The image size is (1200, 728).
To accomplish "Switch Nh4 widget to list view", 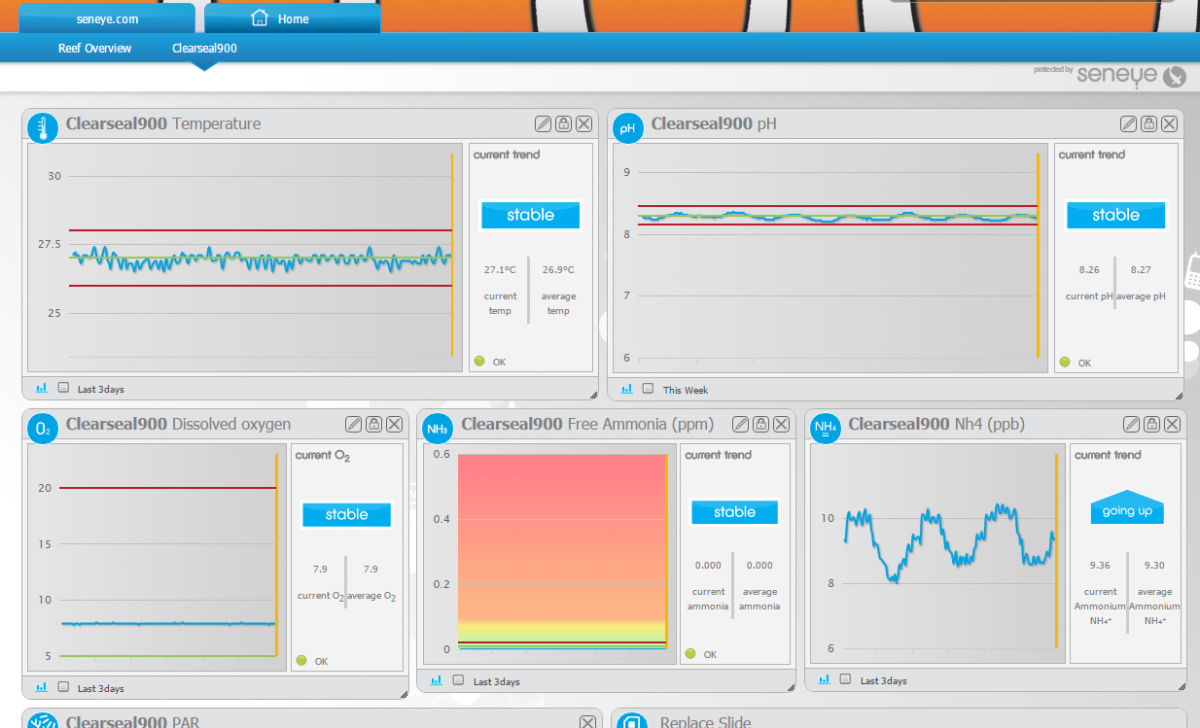I will [x=847, y=679].
